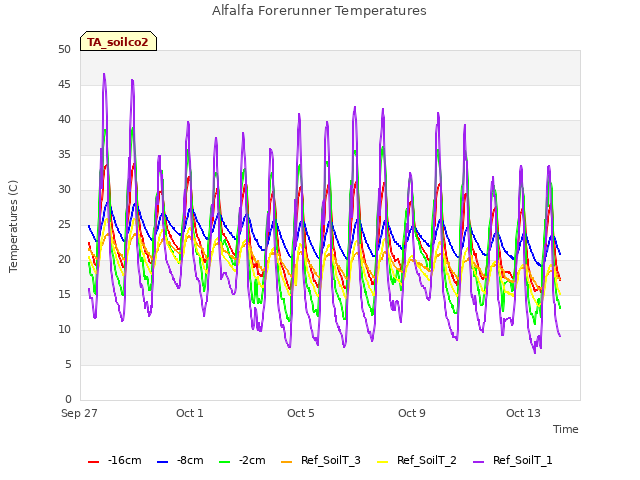Click the Oct 1 x-axis tick label
The image size is (640, 480).
pos(190,413)
